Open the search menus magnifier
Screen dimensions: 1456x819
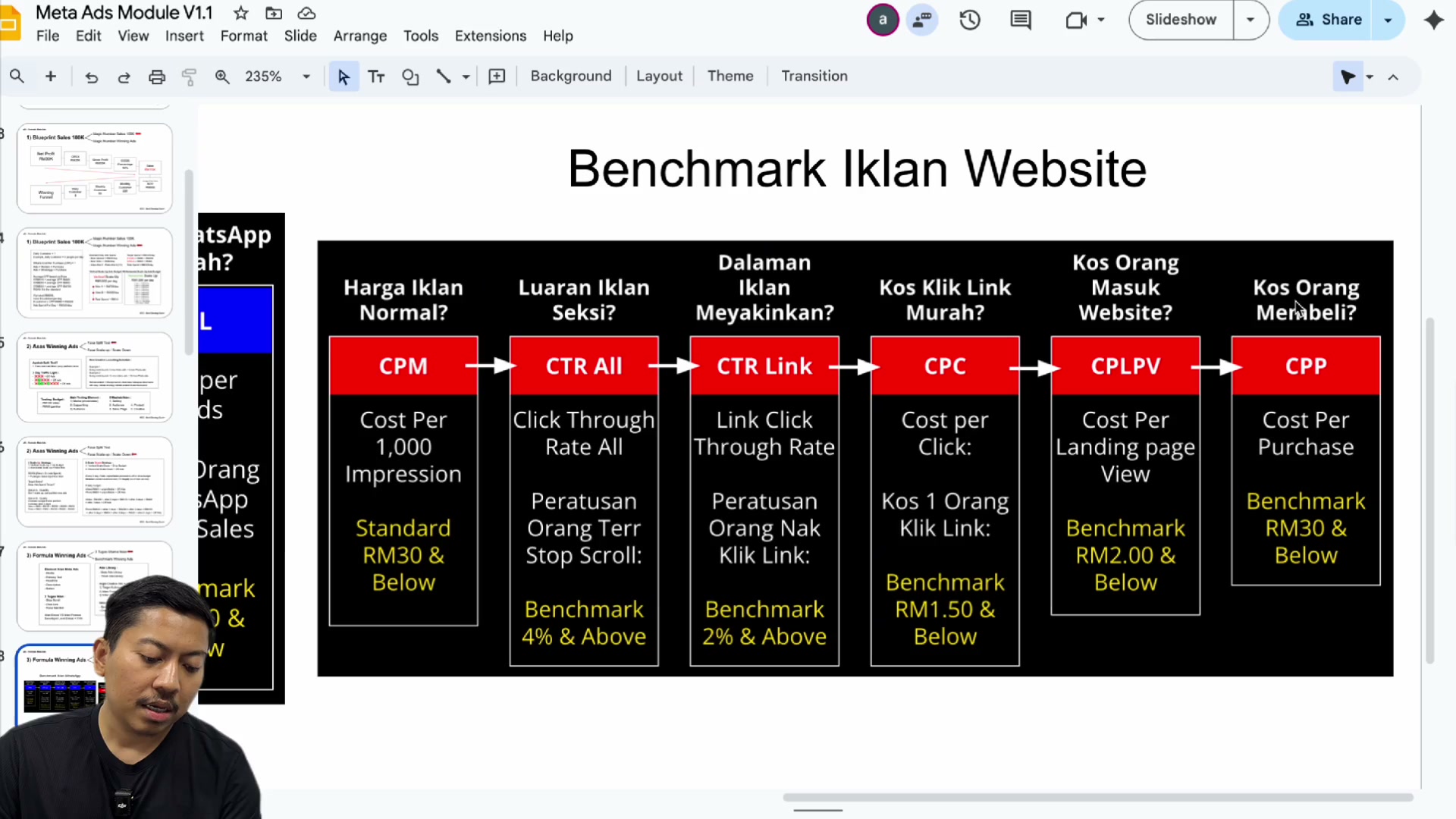pos(17,77)
